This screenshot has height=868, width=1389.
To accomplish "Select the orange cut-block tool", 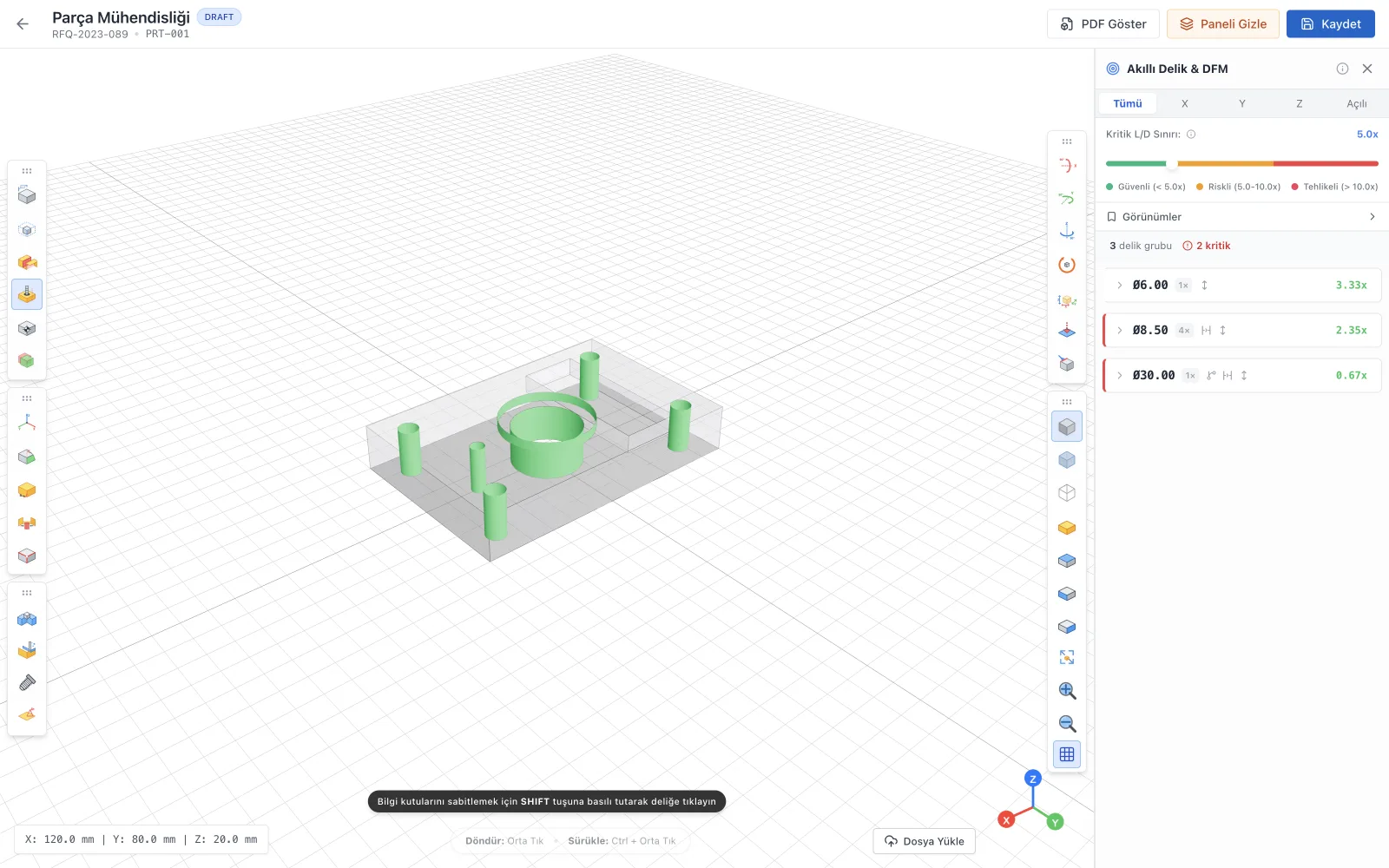I will point(27,262).
